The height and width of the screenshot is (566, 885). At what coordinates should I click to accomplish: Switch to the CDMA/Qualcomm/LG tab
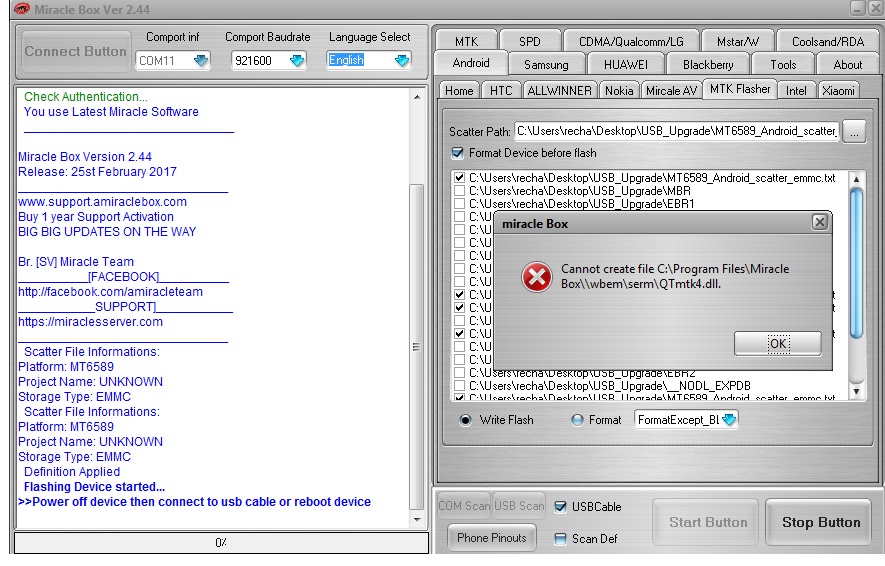click(x=631, y=42)
